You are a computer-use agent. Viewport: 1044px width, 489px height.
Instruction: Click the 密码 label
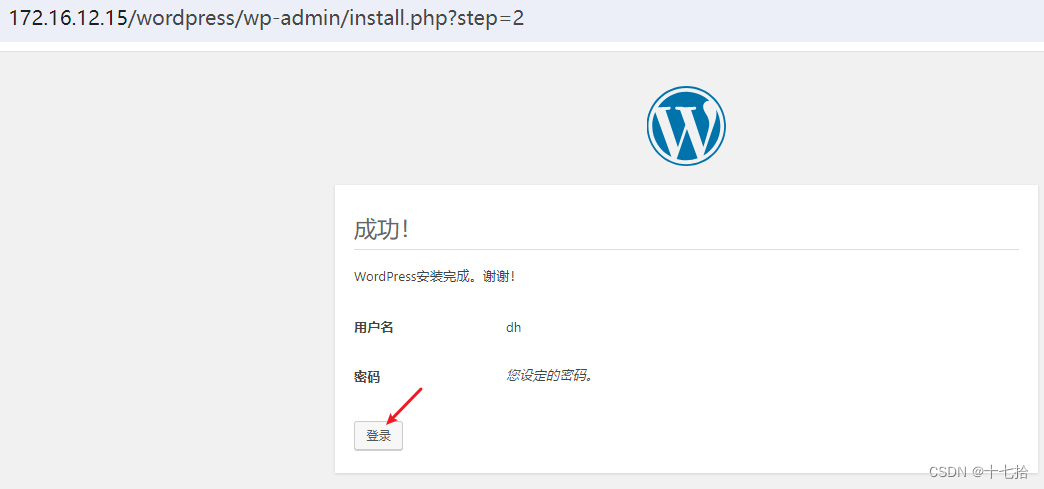[x=367, y=377]
